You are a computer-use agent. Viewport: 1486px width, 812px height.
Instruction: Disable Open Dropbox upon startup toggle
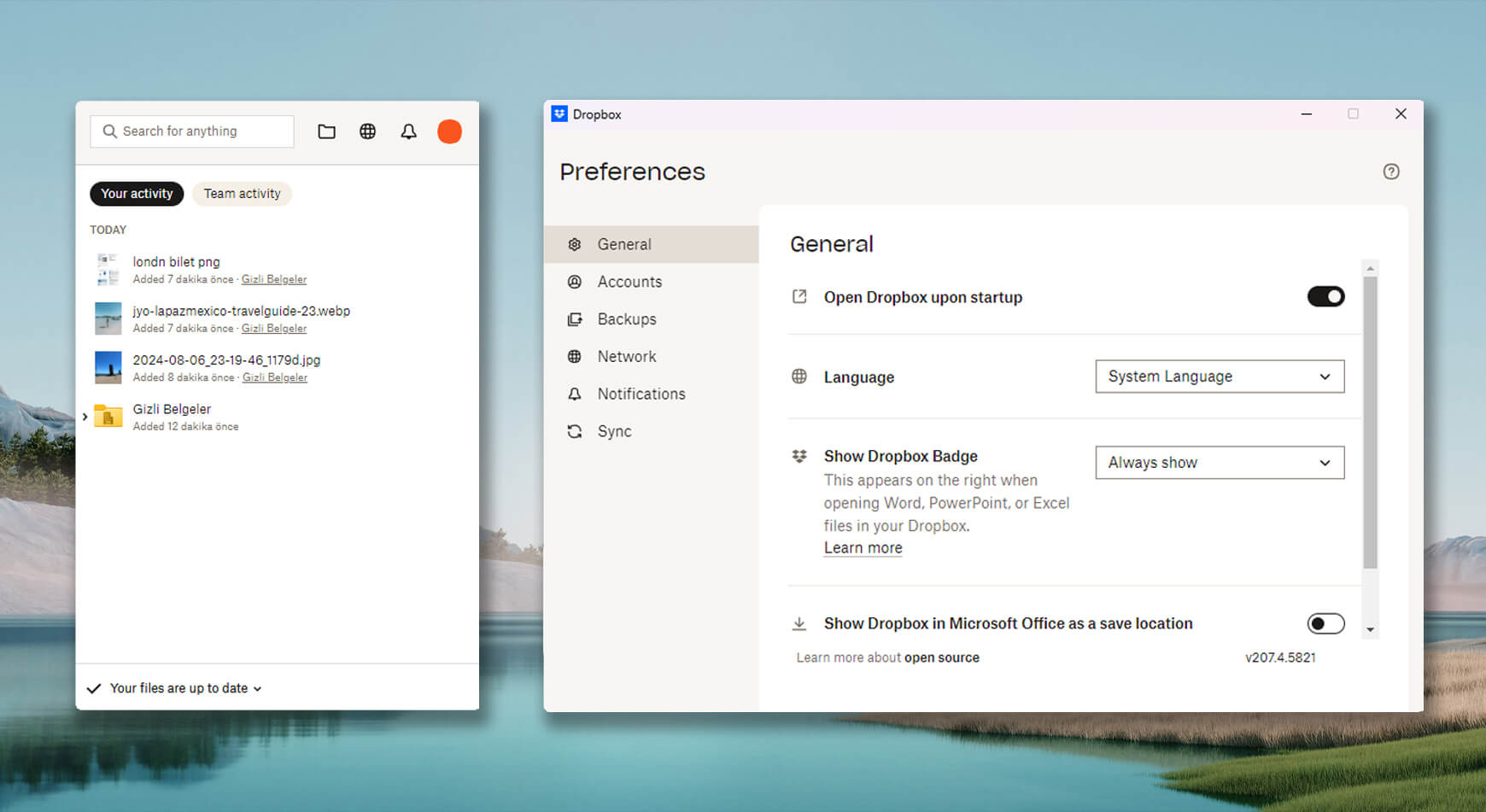pyautogui.click(x=1325, y=296)
